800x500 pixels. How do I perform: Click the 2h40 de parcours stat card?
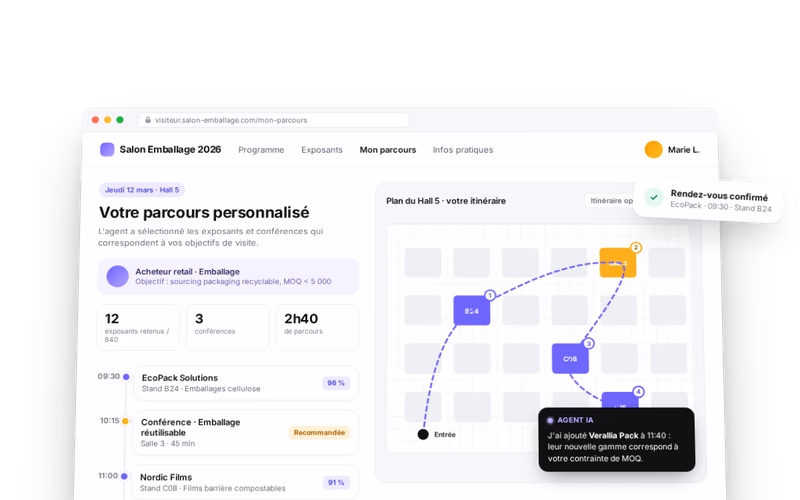click(x=317, y=328)
